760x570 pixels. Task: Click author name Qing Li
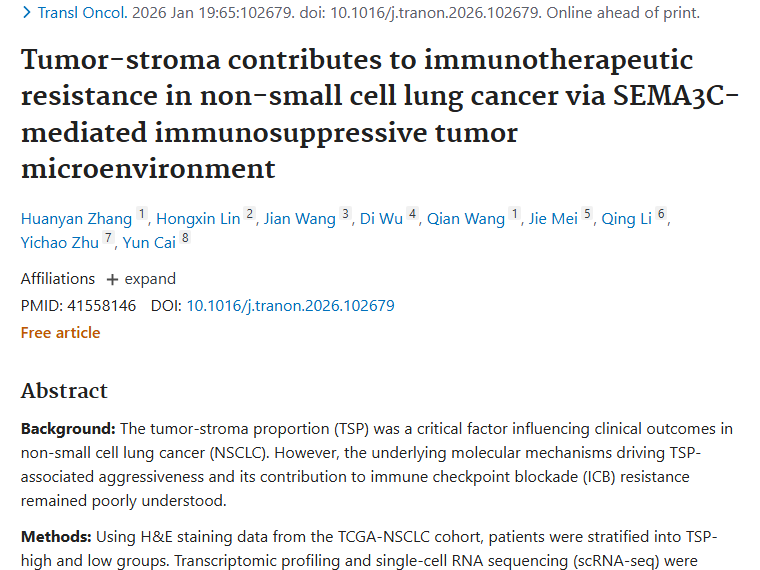tap(626, 219)
